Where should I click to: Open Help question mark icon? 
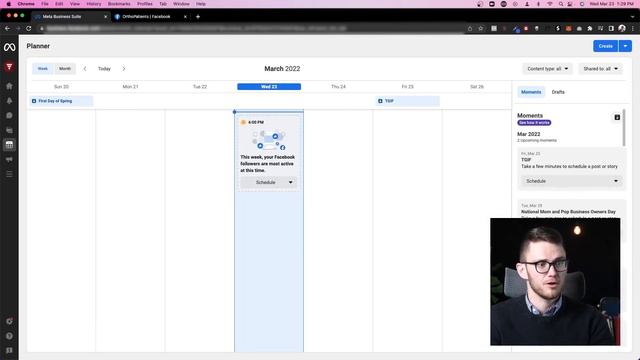[9, 336]
